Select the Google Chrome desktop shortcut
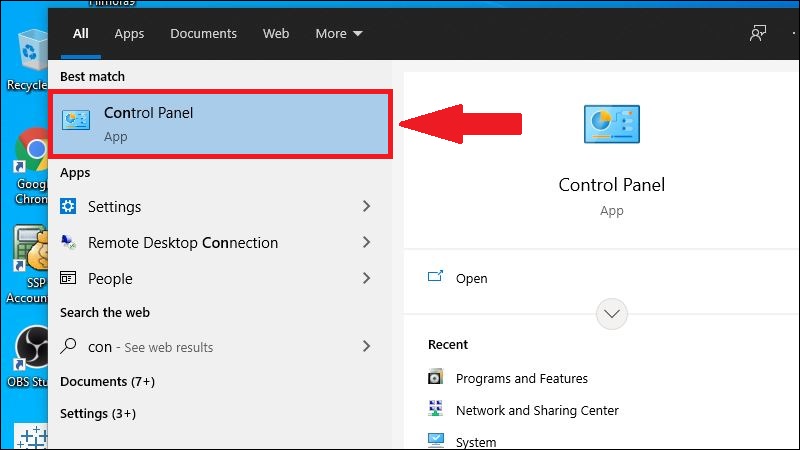 coord(31,166)
